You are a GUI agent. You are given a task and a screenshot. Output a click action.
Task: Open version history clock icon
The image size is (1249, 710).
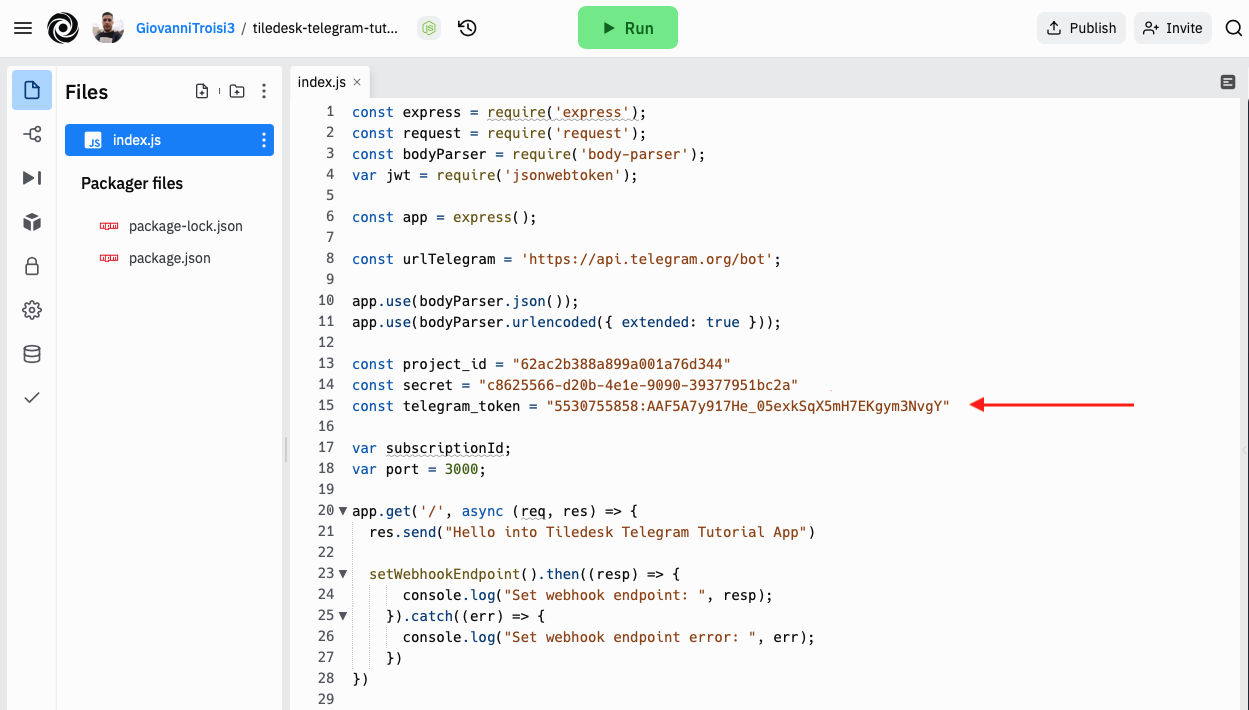(x=467, y=28)
